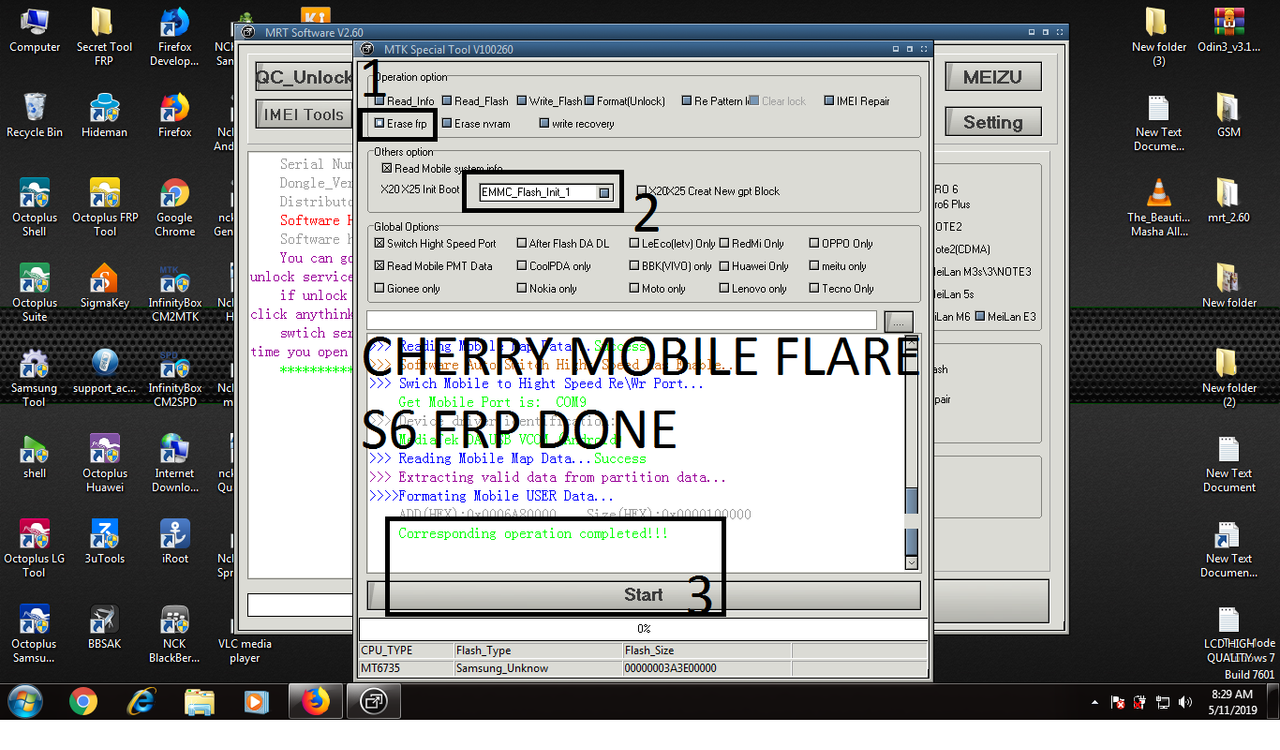
Task: Launch VLC media player shortcut
Action: (x=244, y=650)
